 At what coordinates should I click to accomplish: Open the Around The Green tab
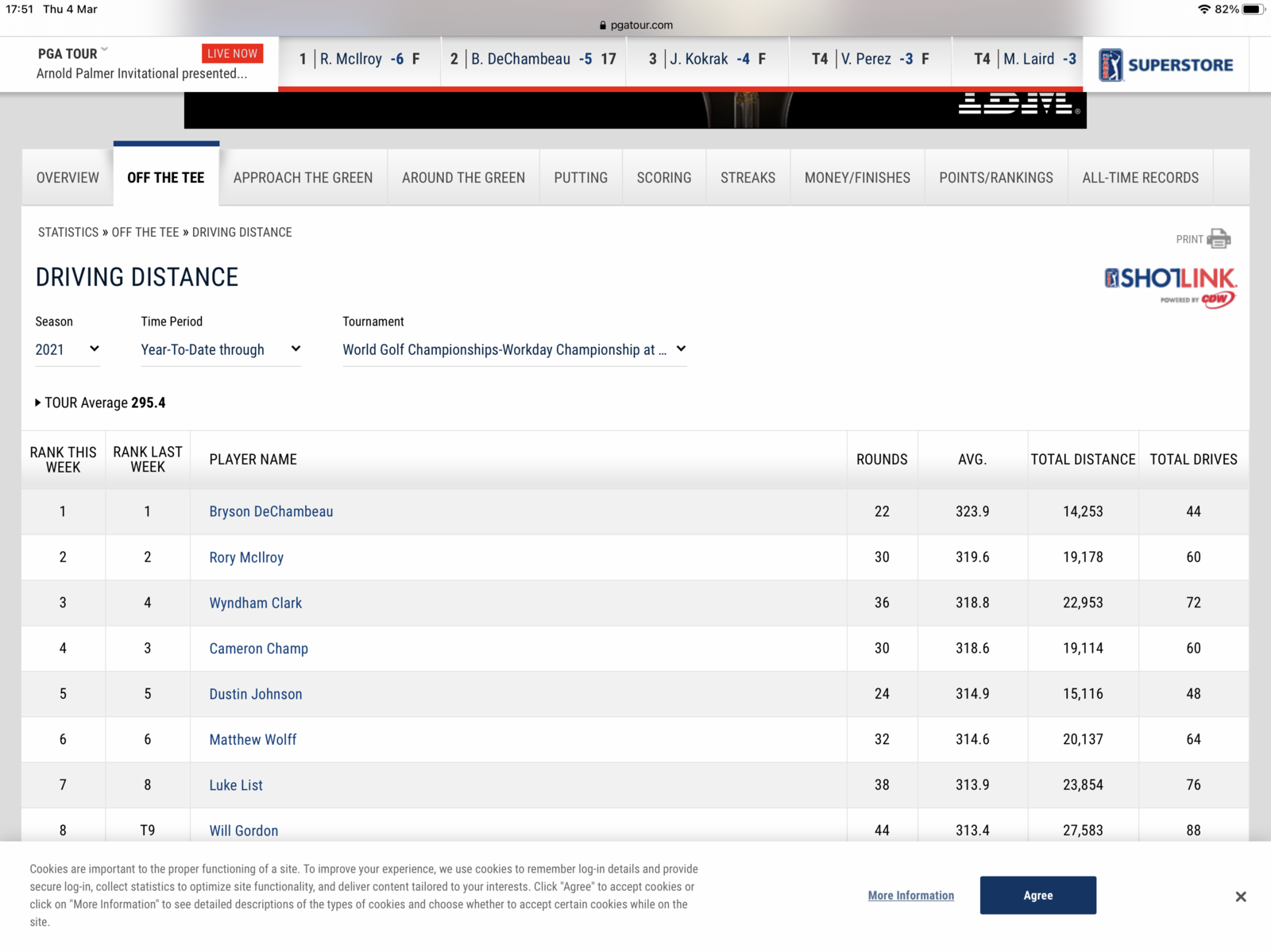pyautogui.click(x=463, y=178)
